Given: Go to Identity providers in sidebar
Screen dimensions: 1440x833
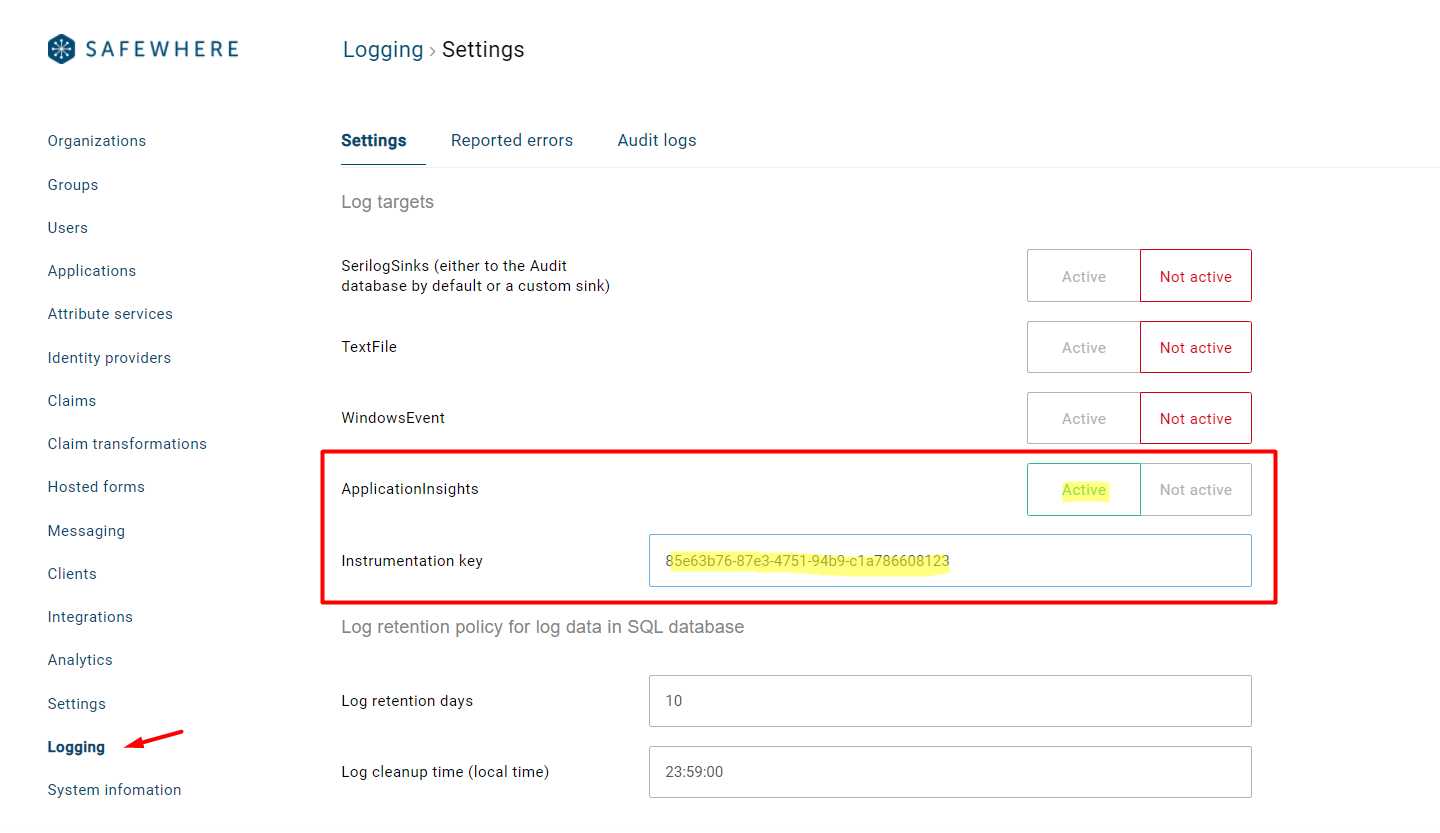Looking at the screenshot, I should pyautogui.click(x=109, y=358).
